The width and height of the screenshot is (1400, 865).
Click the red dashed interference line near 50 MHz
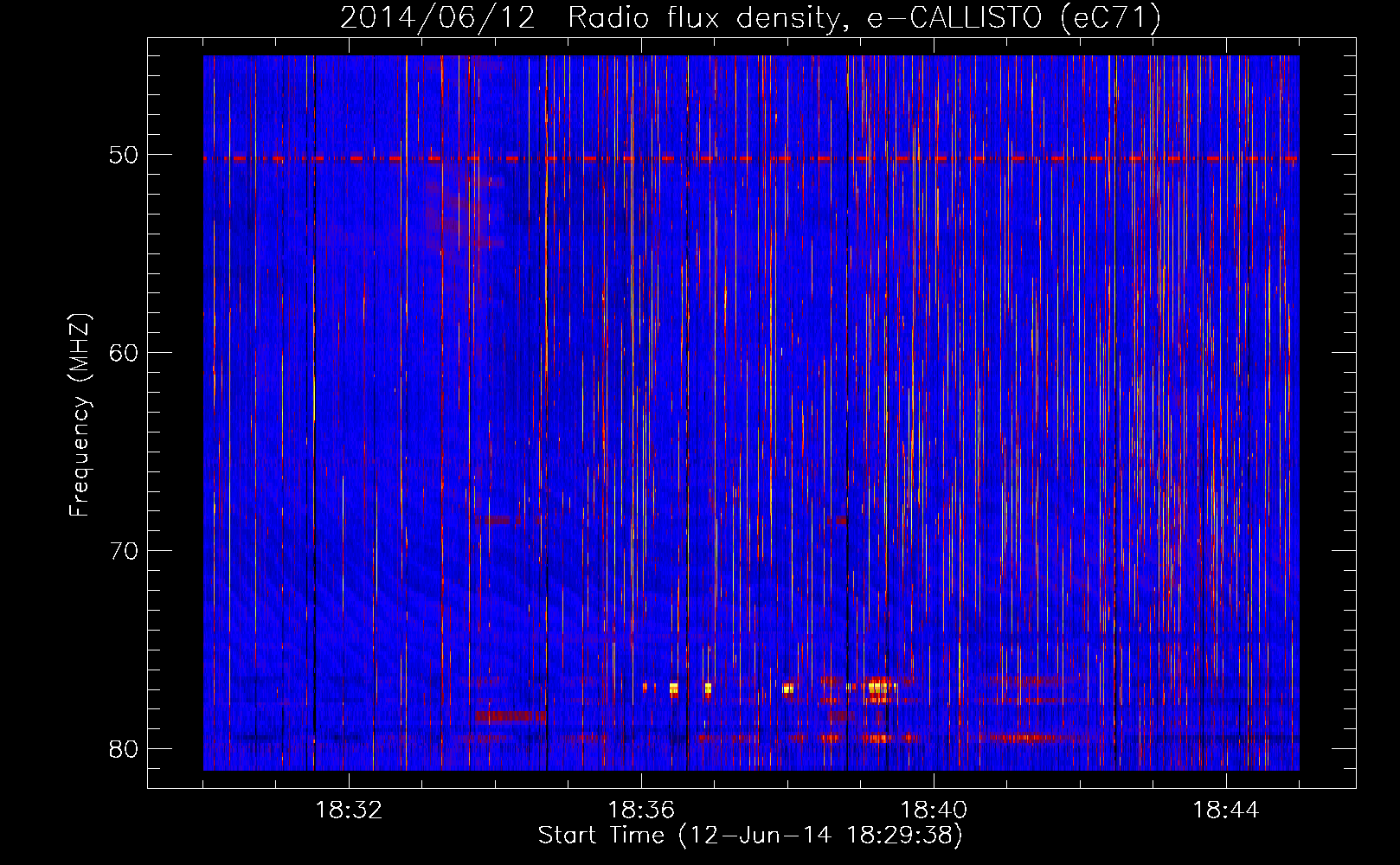point(751,159)
